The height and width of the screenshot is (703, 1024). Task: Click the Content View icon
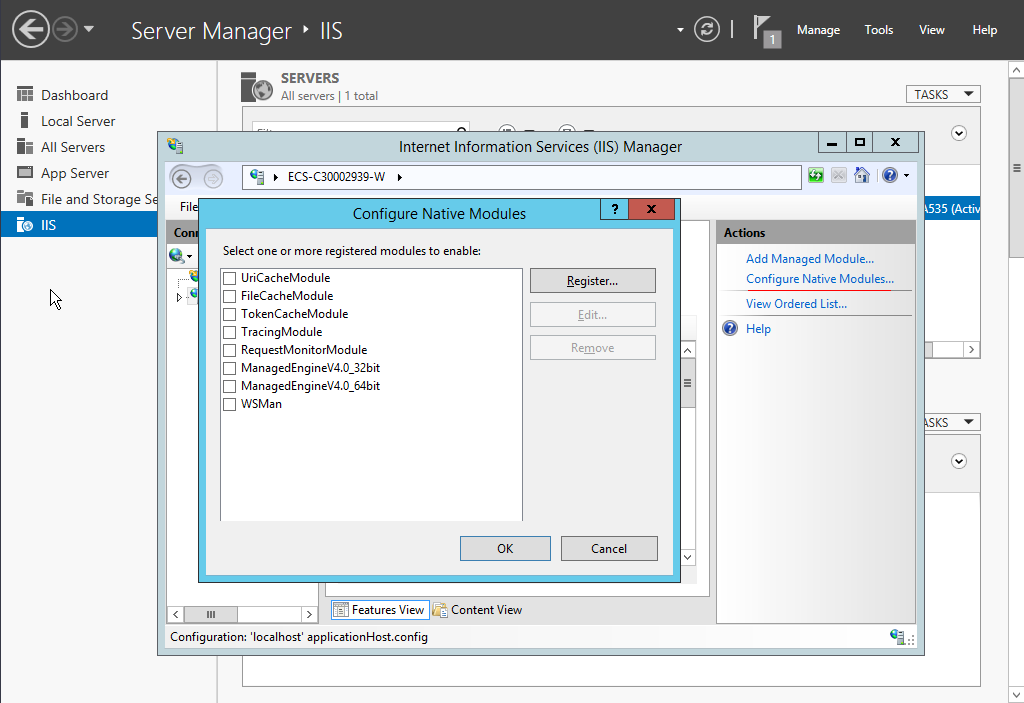(x=440, y=610)
